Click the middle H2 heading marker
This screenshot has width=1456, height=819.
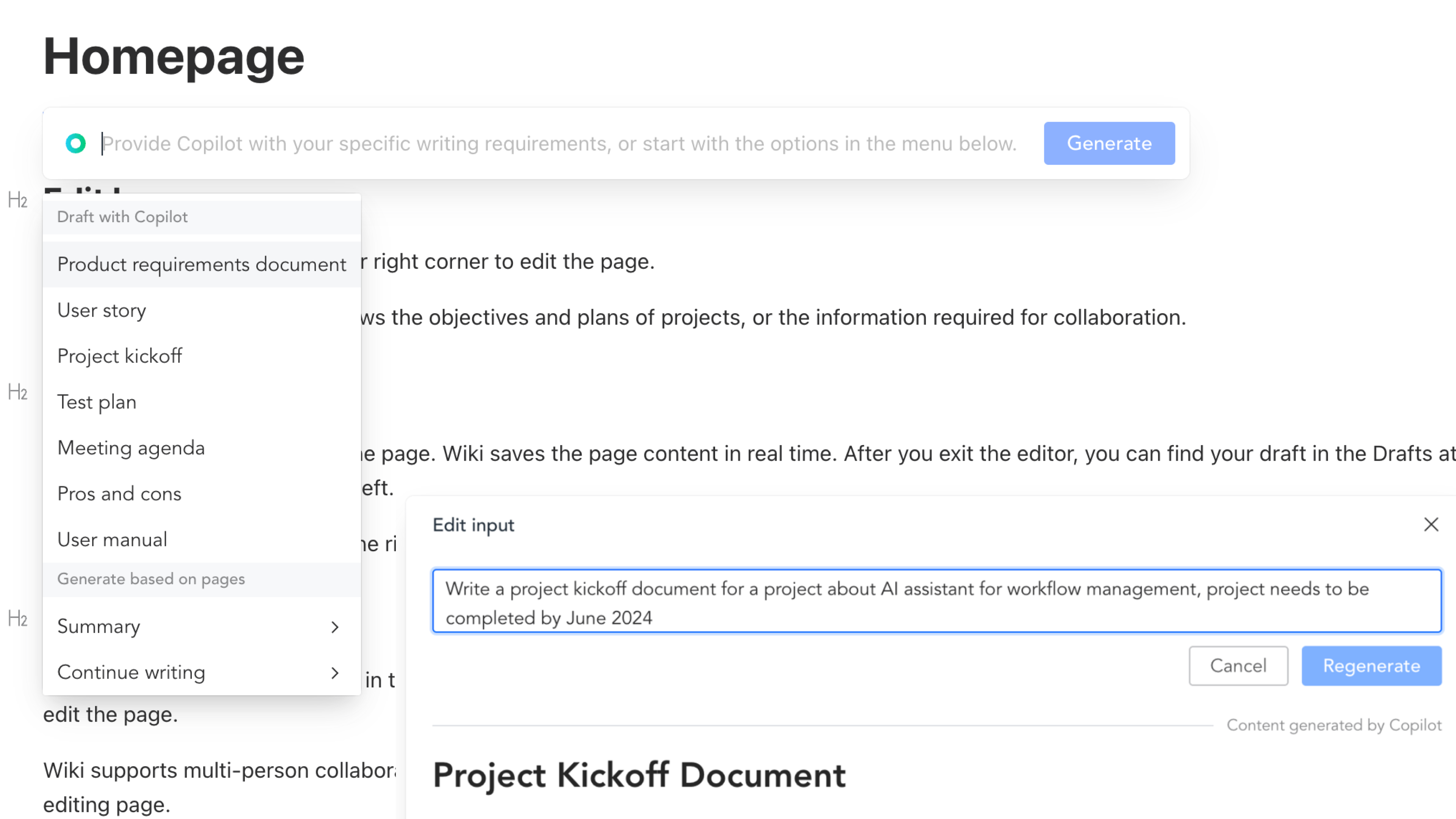pyautogui.click(x=18, y=392)
